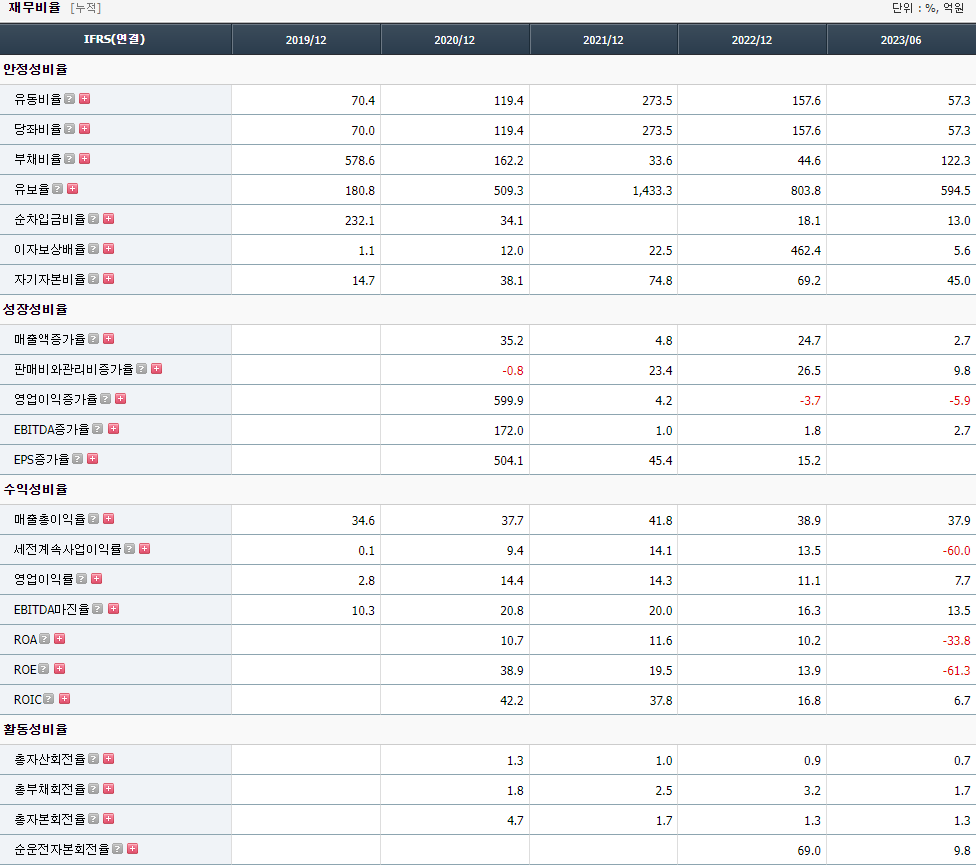Click plus icon beside 순운전자본회전율

(x=132, y=848)
